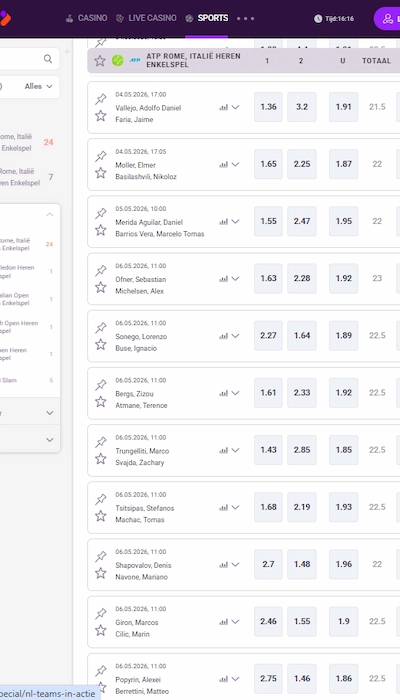
Task: Open statistics for Ofner vs Michelsen
Action: pyautogui.click(x=223, y=279)
